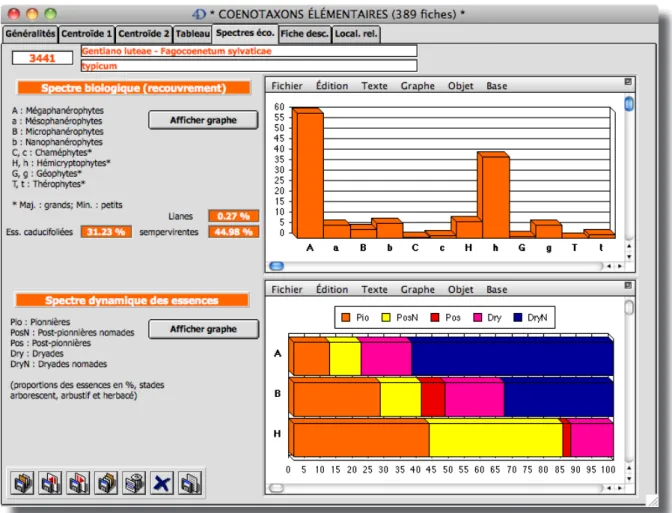Image resolution: width=672 pixels, height=513 pixels.
Task: Click the Pio orange legend swatch
Action: coord(346,318)
